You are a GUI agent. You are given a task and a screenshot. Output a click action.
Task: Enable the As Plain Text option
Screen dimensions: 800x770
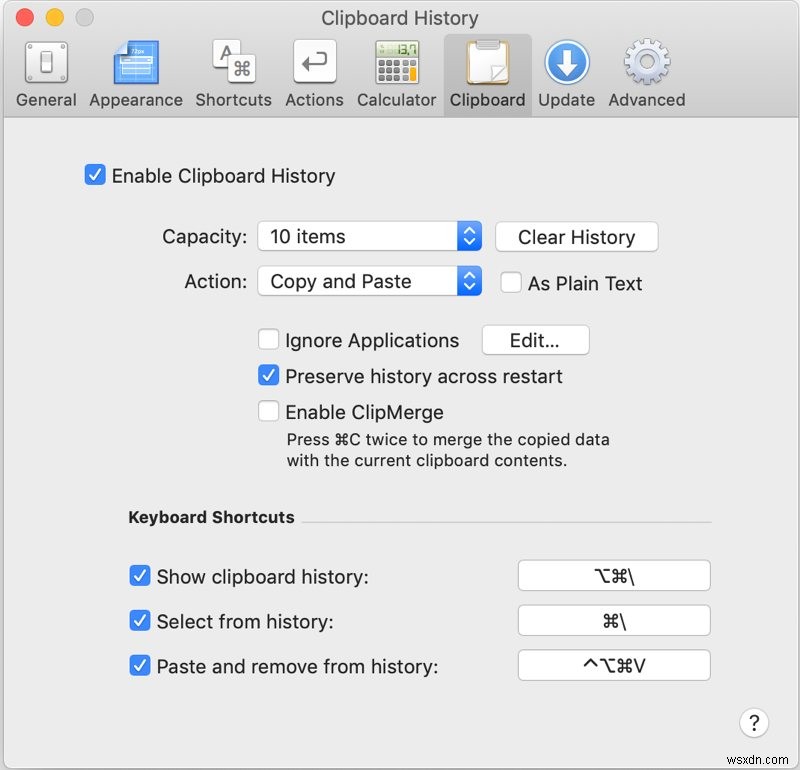[x=511, y=283]
